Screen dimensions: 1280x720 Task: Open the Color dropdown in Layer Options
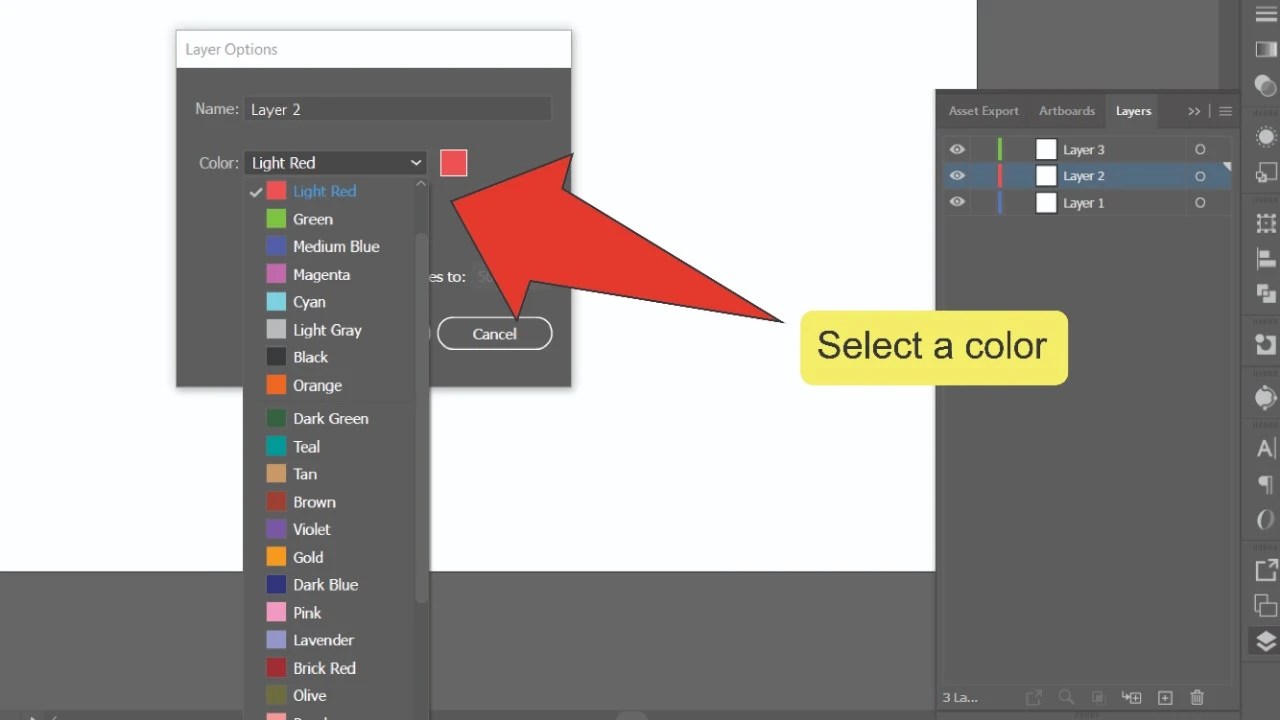335,162
